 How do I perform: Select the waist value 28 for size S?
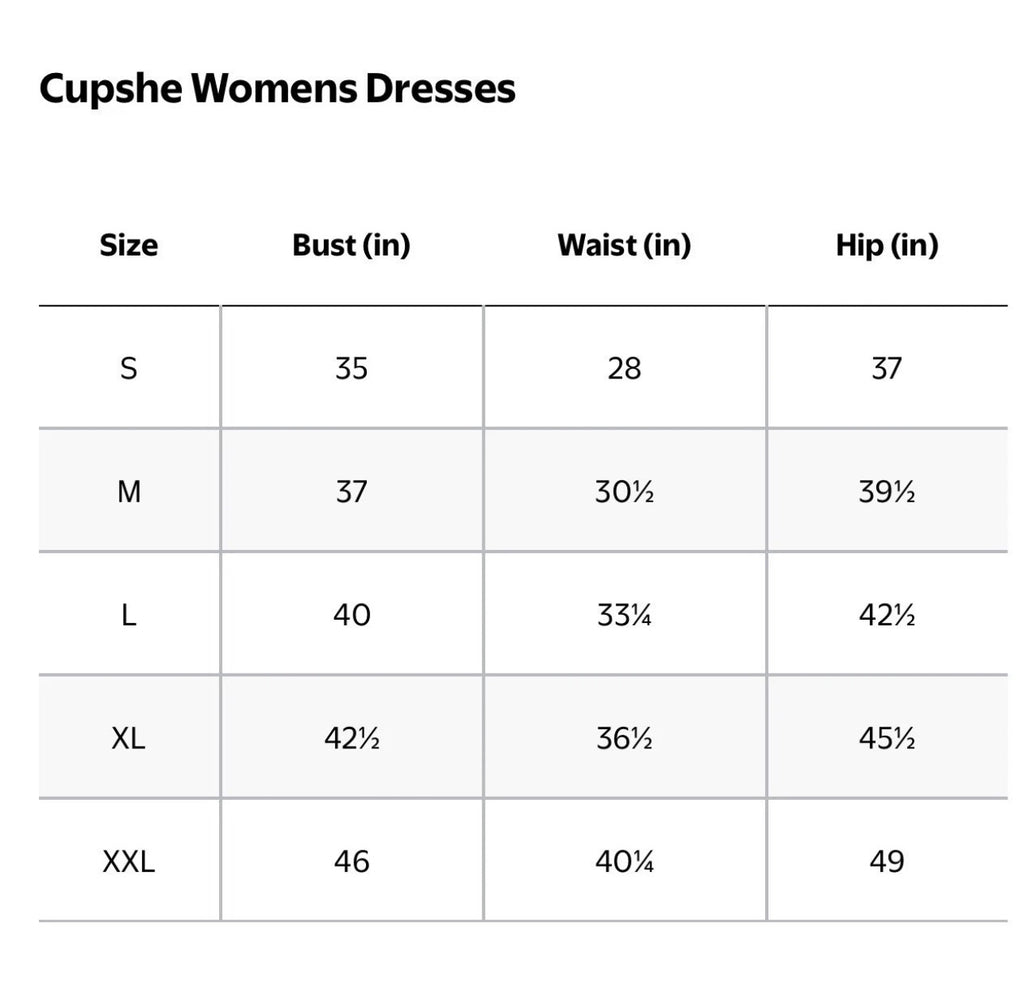coord(624,368)
